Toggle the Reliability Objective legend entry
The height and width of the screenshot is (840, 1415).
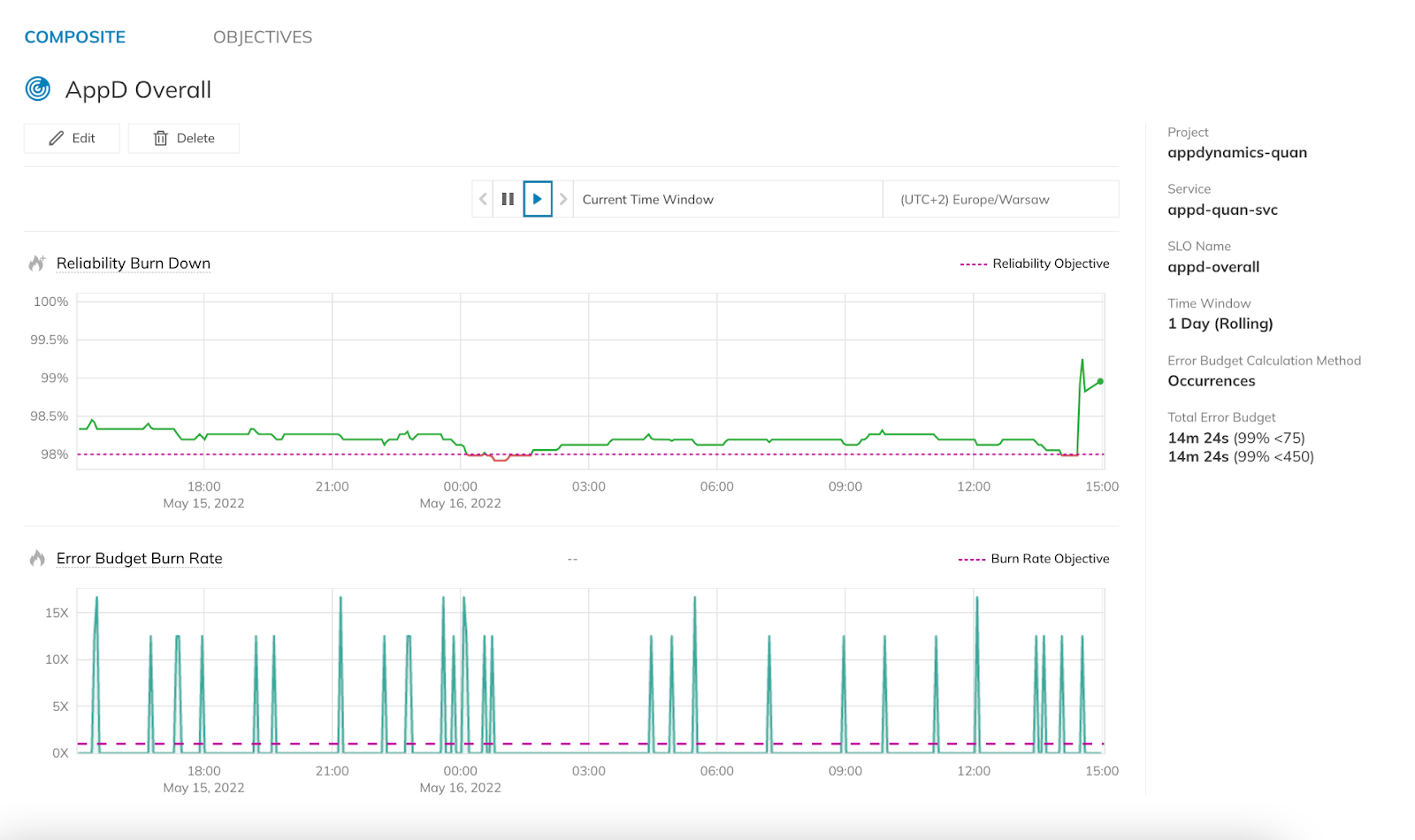coord(1035,263)
